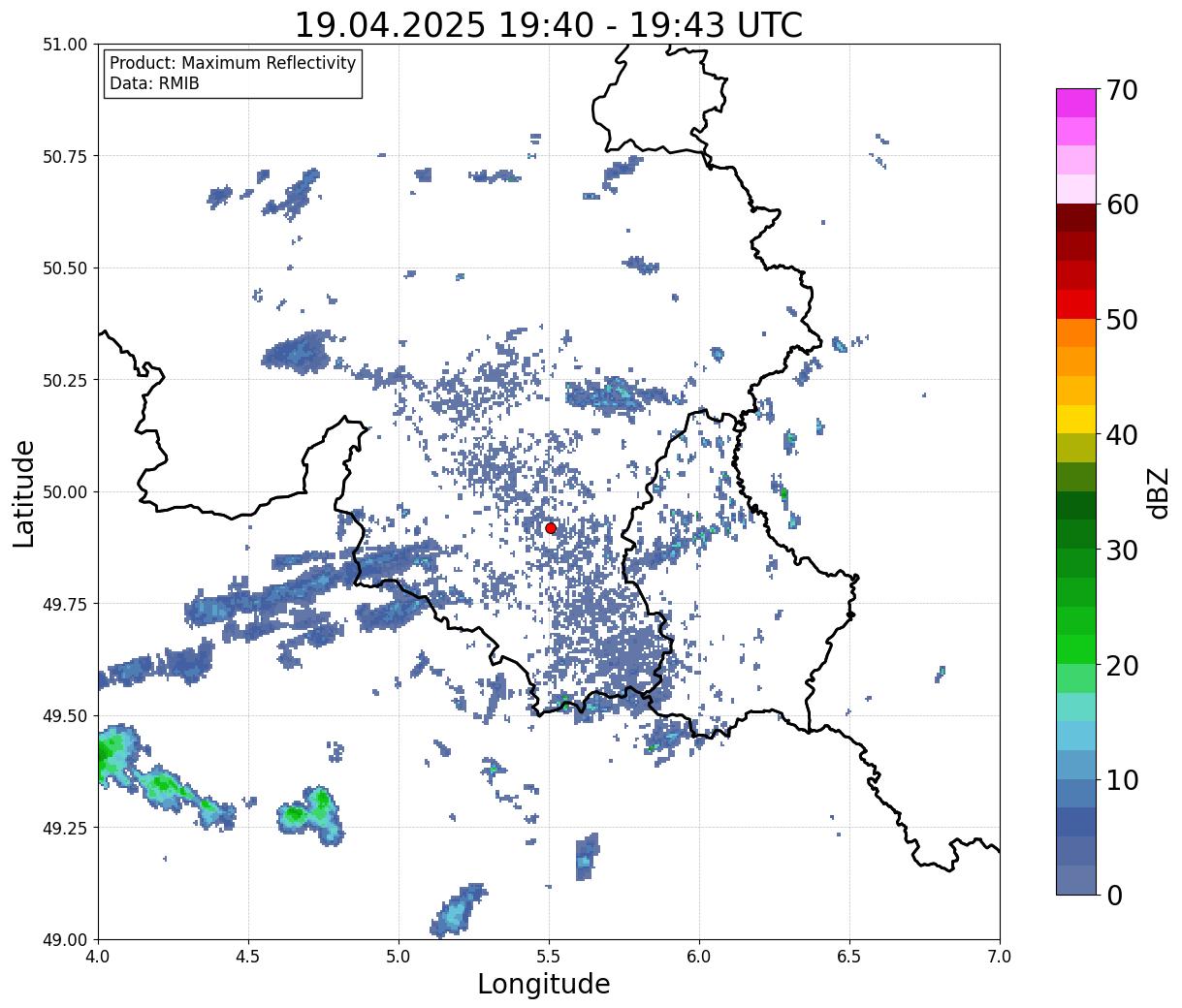Click the longitude tick label 6.0

tap(699, 956)
